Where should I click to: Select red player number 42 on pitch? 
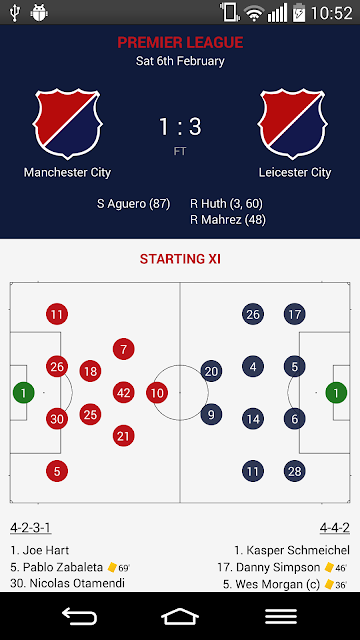[124, 393]
